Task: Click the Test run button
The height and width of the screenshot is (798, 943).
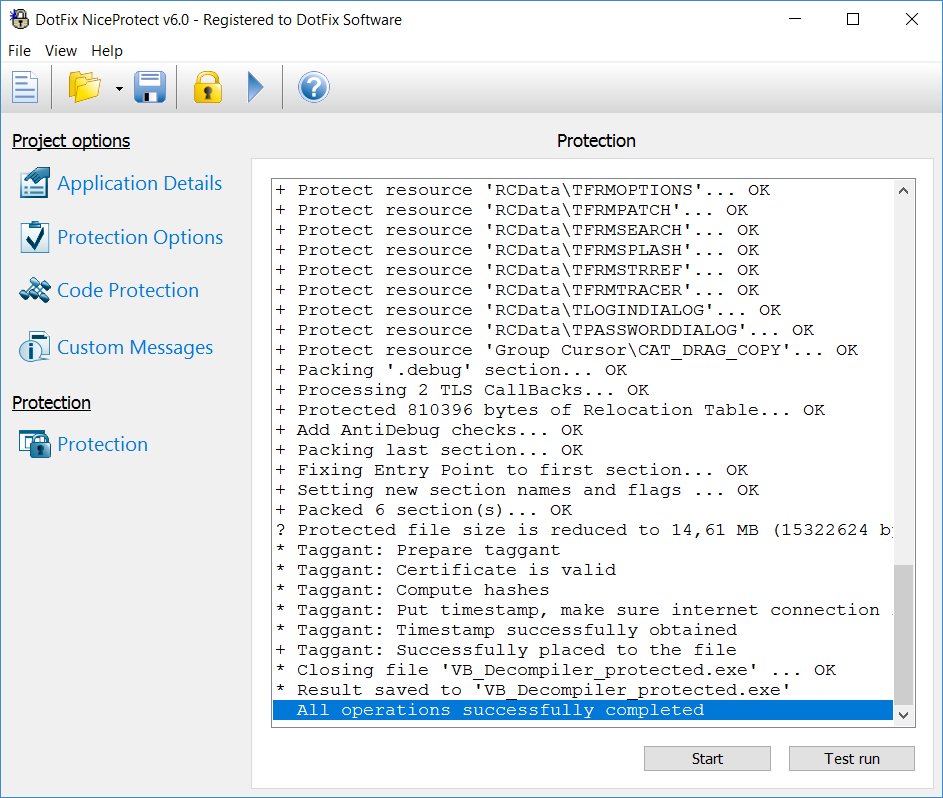Action: point(851,759)
